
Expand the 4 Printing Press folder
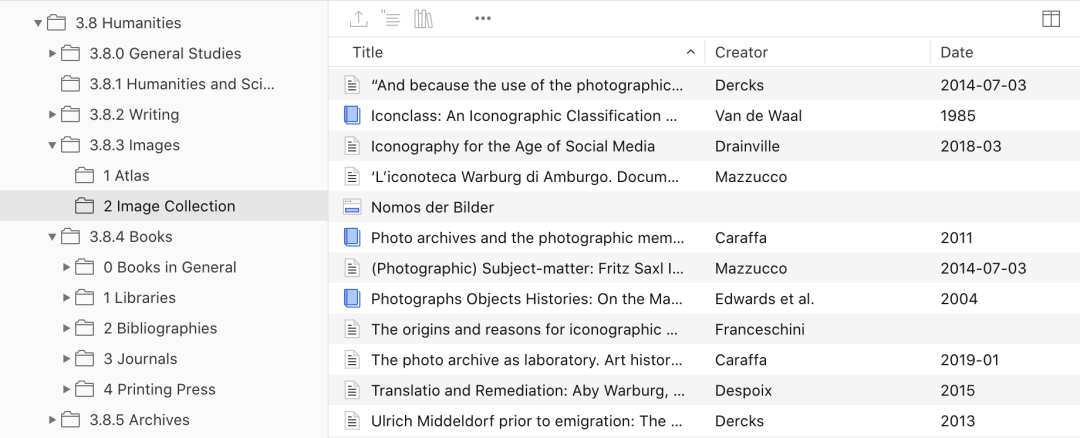67,390
